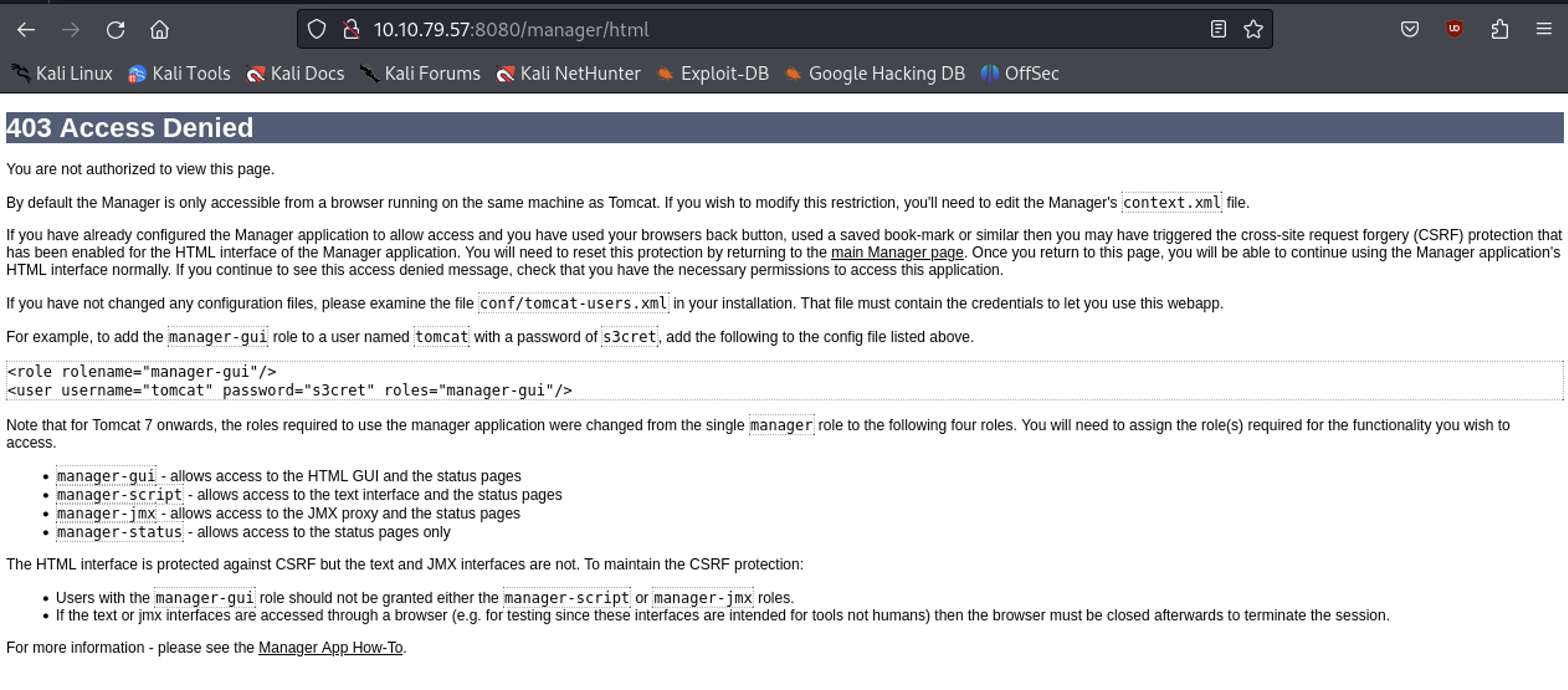
Task: Reload the current page
Action: pyautogui.click(x=116, y=29)
